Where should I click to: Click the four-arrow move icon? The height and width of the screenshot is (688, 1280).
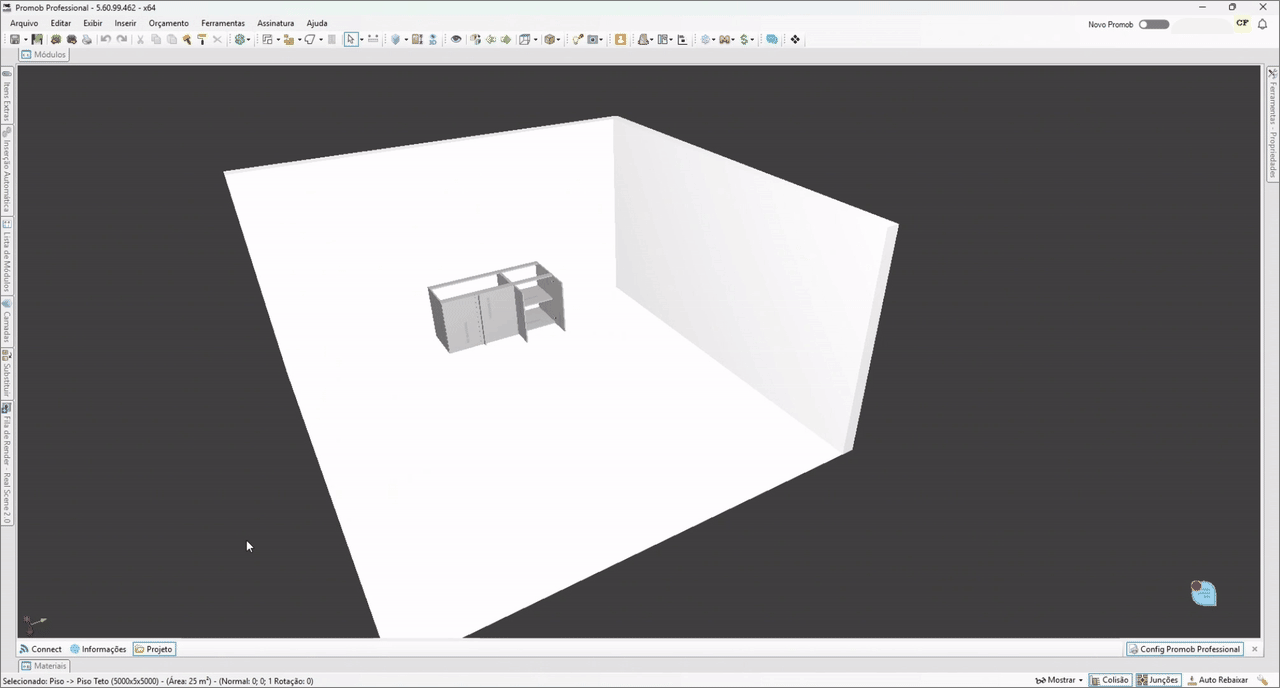[795, 40]
